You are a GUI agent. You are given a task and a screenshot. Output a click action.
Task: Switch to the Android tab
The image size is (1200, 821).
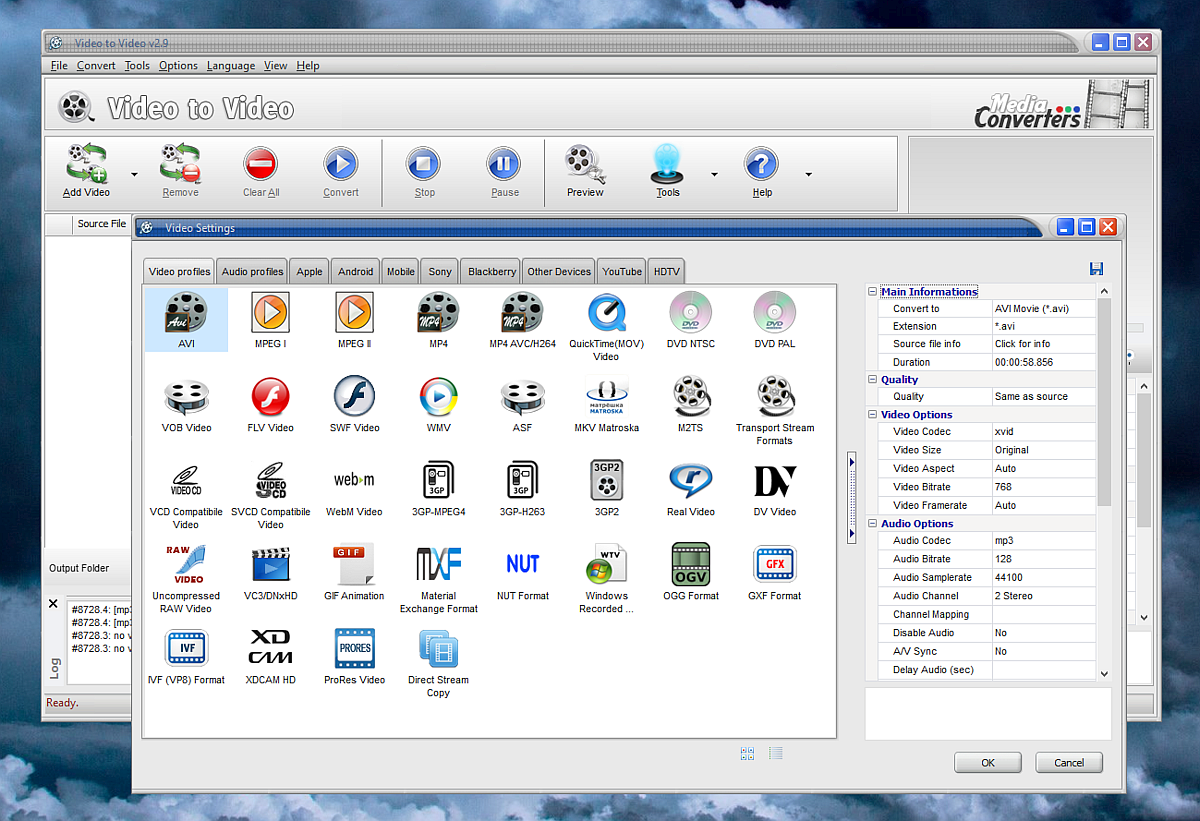click(356, 271)
